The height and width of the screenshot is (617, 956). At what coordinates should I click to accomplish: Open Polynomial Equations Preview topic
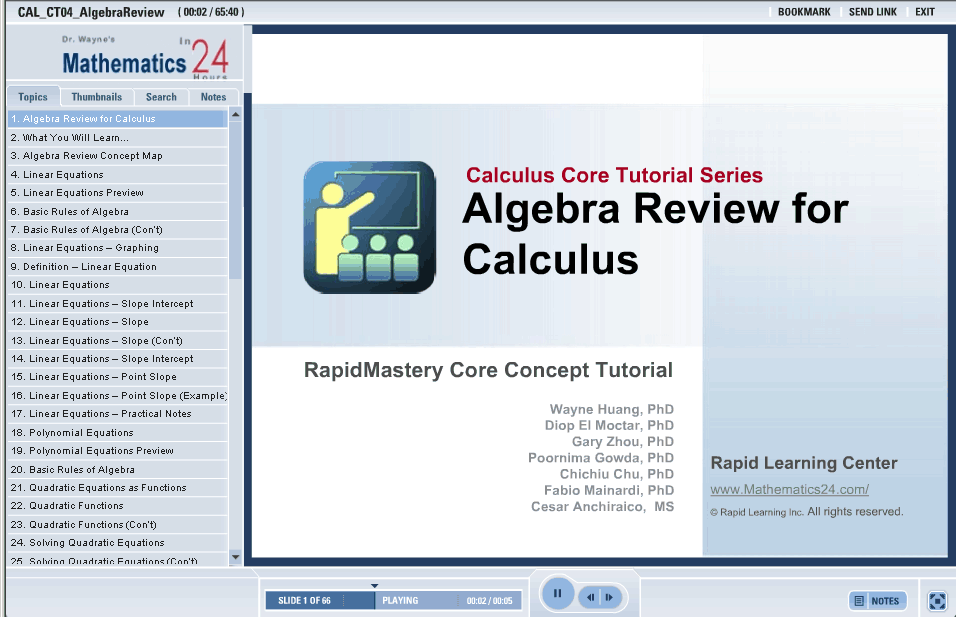tap(118, 451)
